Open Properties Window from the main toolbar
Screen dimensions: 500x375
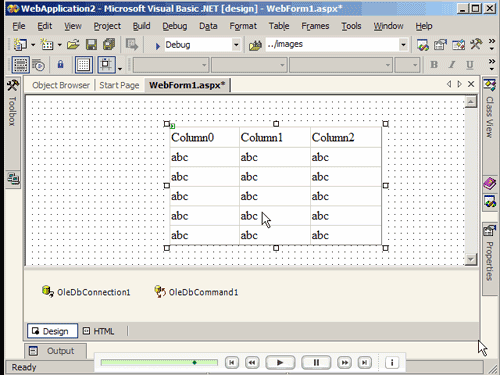(440, 45)
